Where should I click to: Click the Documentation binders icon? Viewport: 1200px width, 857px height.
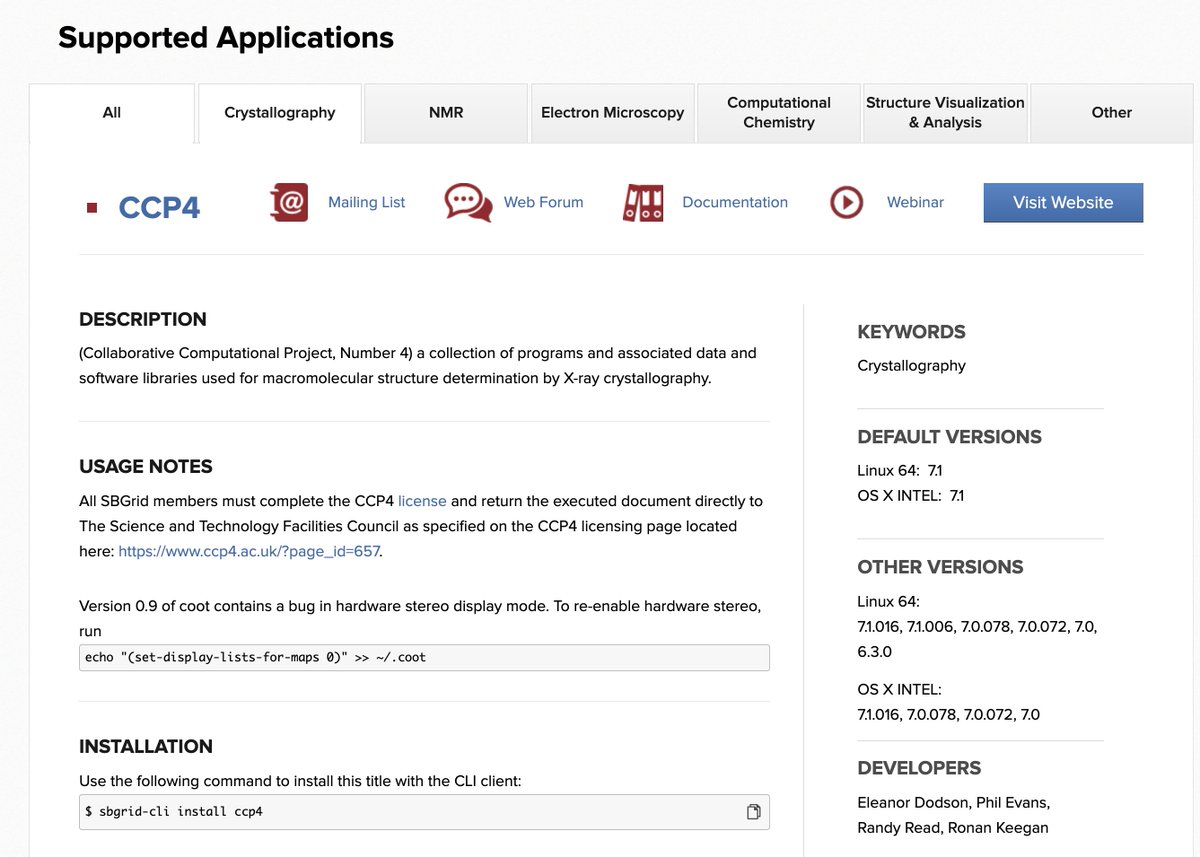click(643, 202)
